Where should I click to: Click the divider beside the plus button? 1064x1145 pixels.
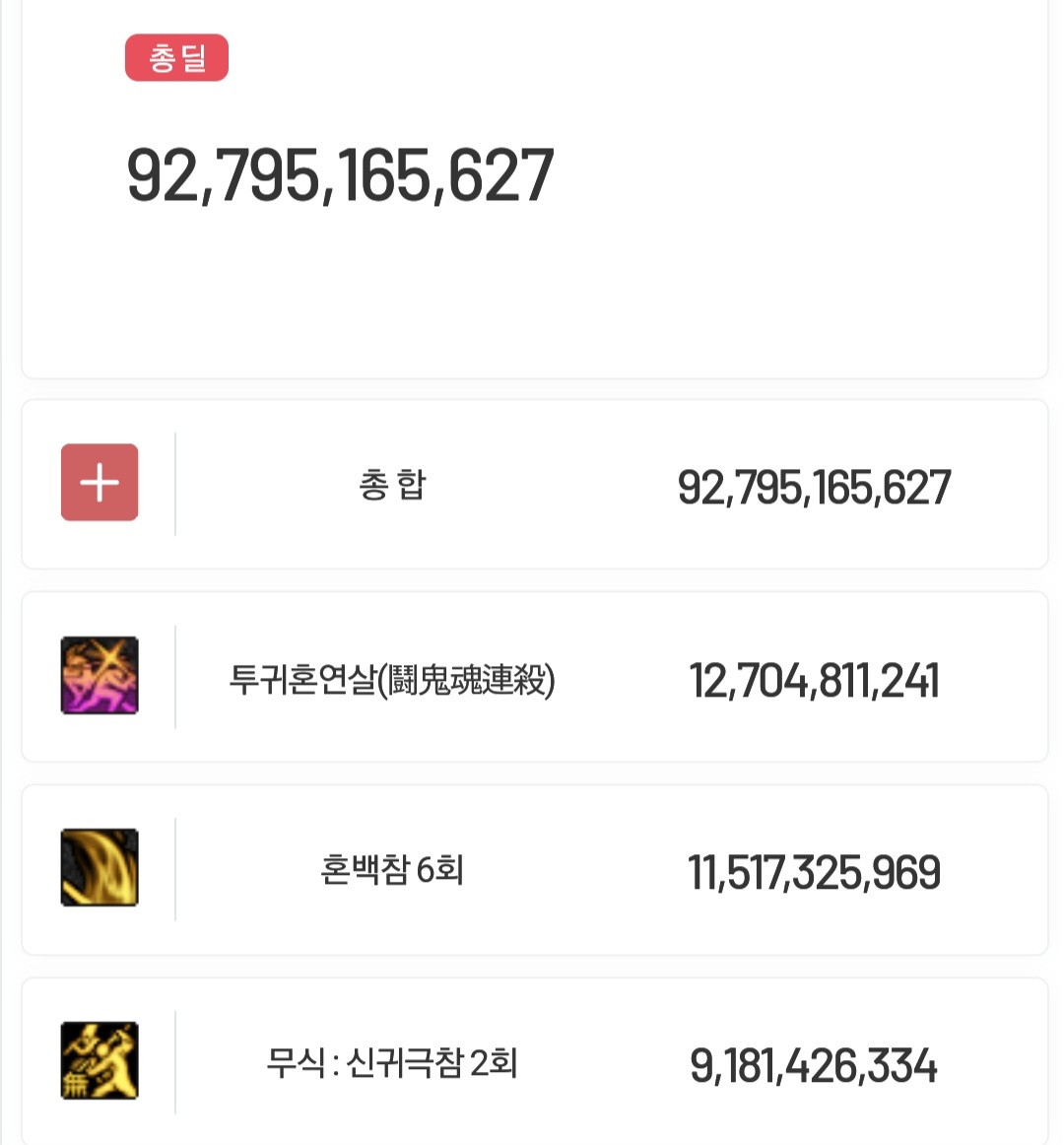click(x=175, y=484)
